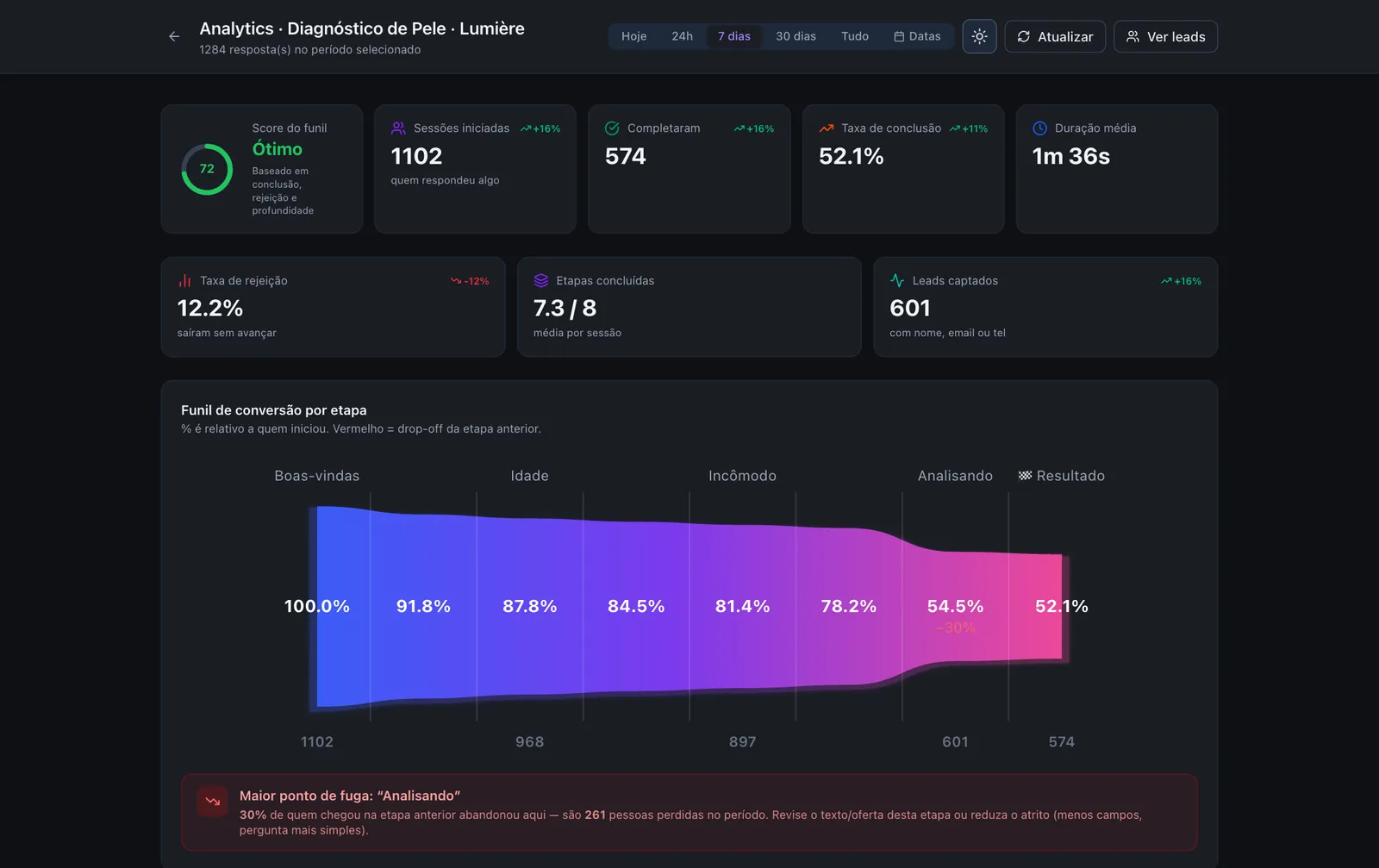Click the Boas-vindas stage label
The height and width of the screenshot is (868, 1379).
click(x=317, y=476)
